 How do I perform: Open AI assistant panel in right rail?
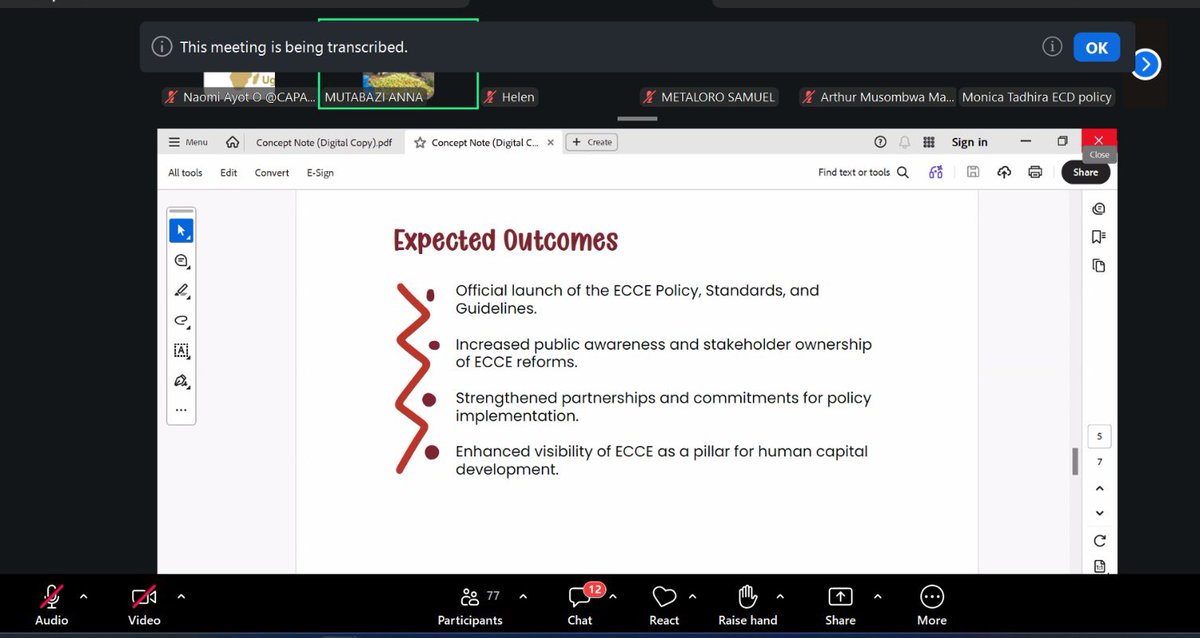(x=1099, y=209)
